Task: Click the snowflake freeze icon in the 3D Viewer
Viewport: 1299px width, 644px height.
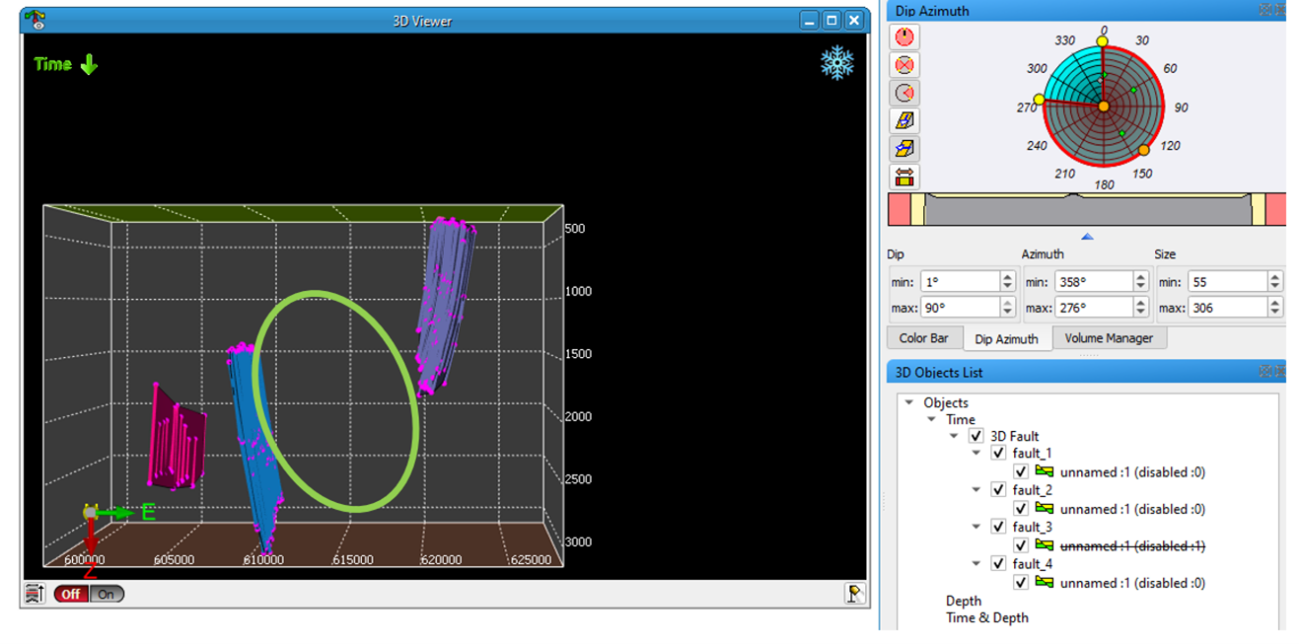Action: [x=836, y=63]
